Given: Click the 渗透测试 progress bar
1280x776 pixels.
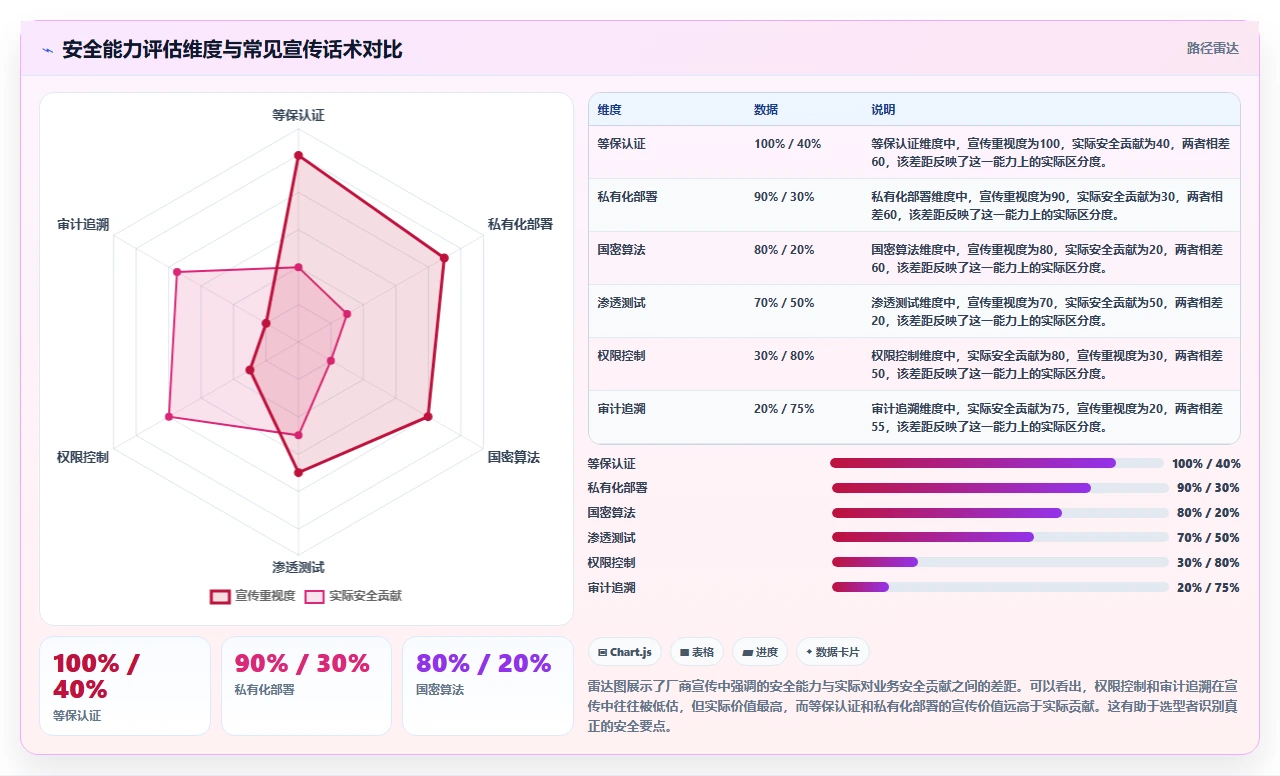Looking at the screenshot, I should coord(1000,537).
